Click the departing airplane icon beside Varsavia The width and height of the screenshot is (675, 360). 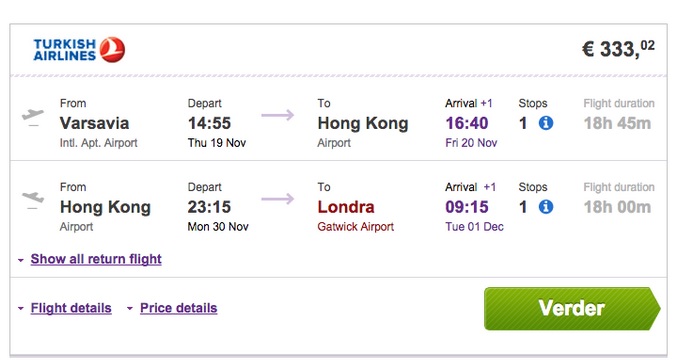pyautogui.click(x=33, y=117)
